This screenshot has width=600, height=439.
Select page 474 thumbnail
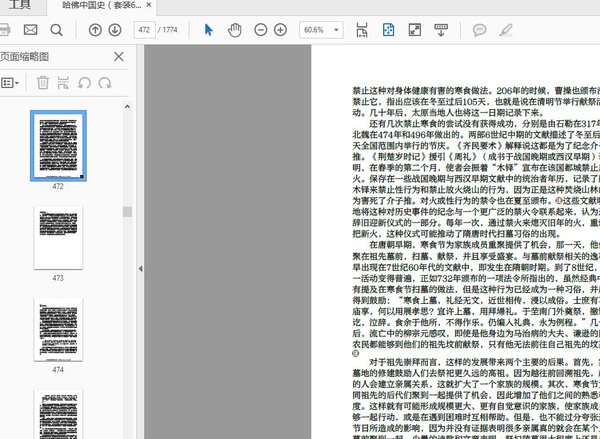click(x=58, y=329)
